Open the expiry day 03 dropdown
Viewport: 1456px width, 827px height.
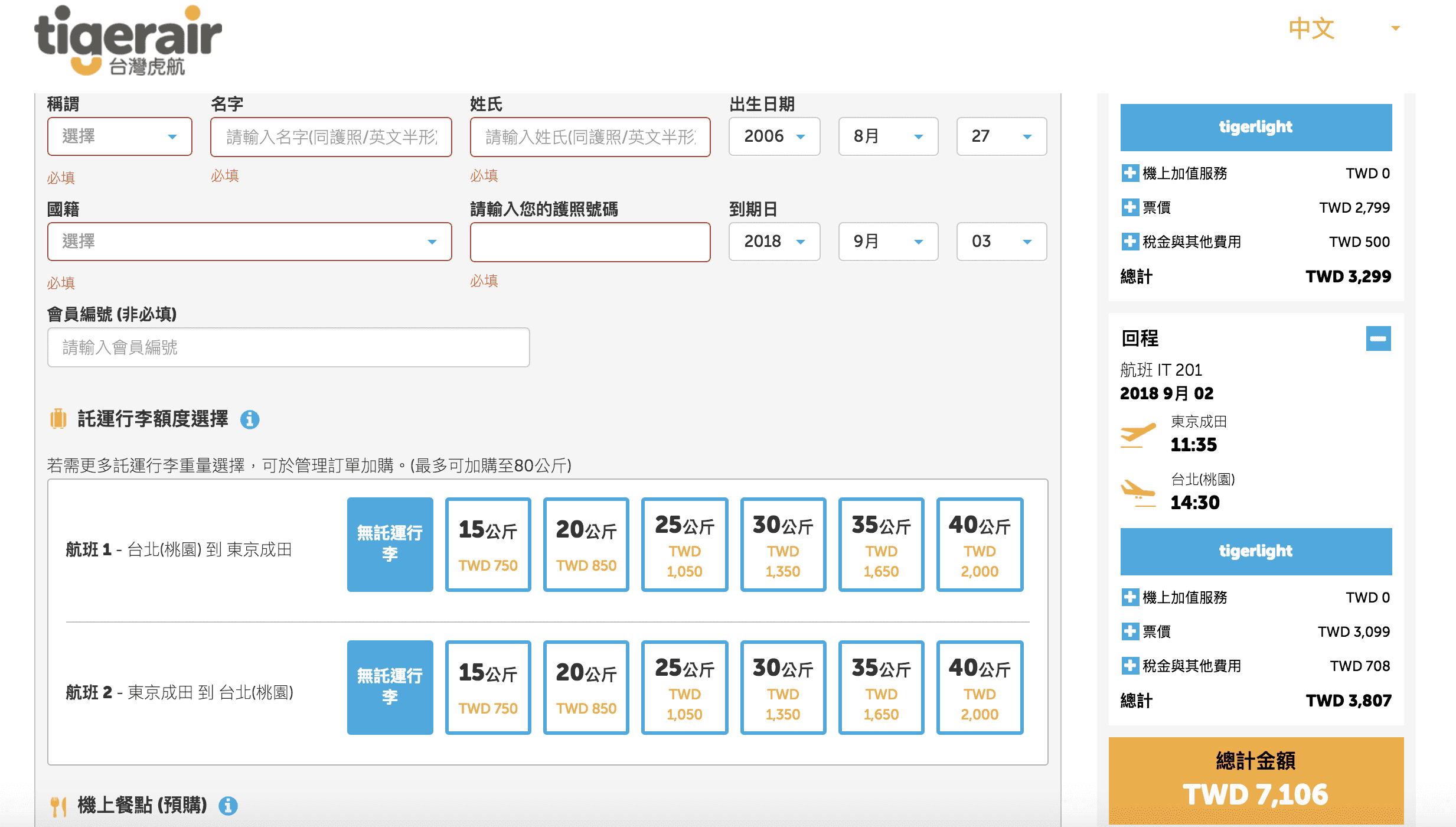pos(1001,242)
